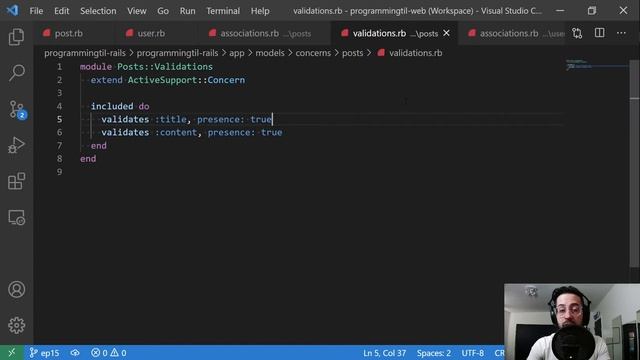The width and height of the screenshot is (640, 360).
Task: Restore down the VS Code window
Action: coord(592,11)
